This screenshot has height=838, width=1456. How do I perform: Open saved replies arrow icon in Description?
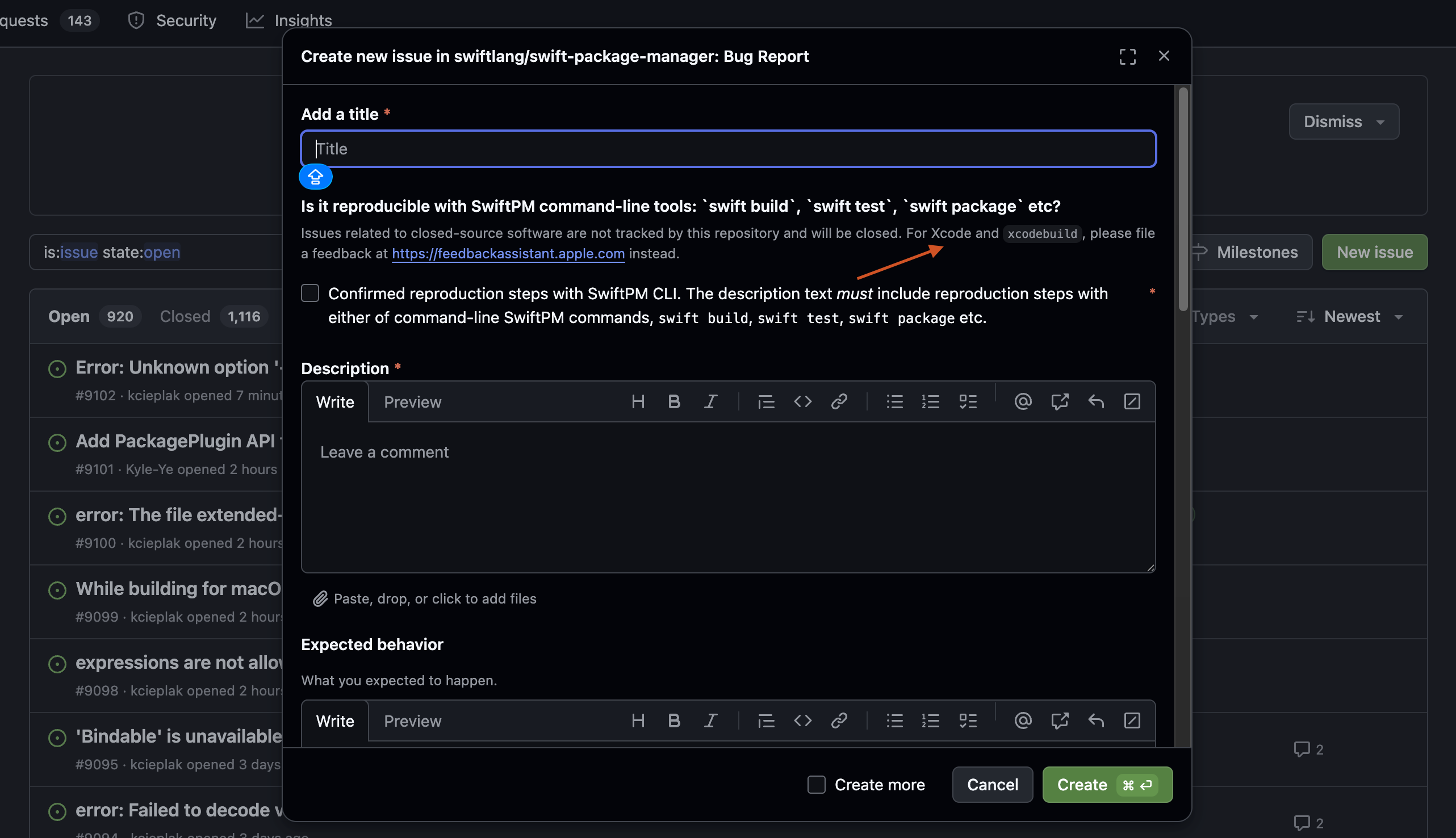(1095, 401)
